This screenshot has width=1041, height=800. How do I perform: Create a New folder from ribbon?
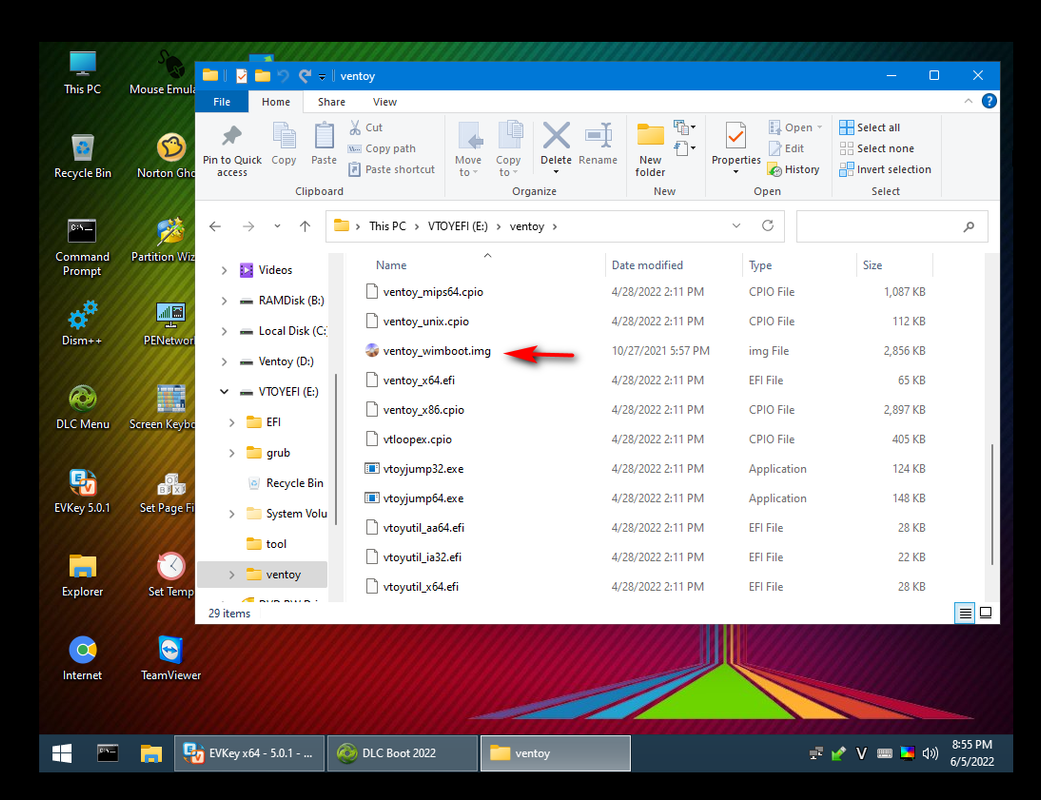pyautogui.click(x=650, y=149)
